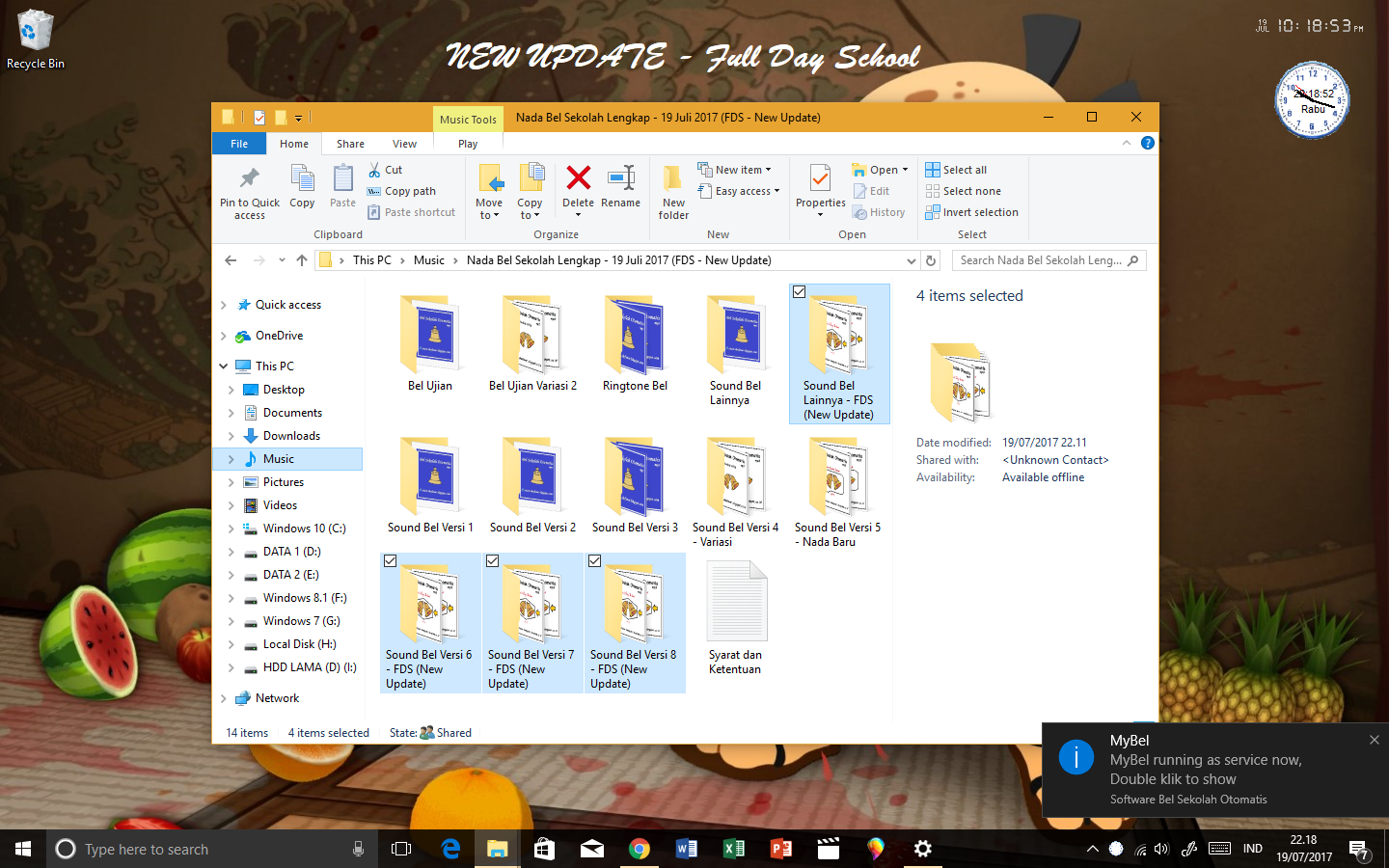
Task: Click Music in address bar breadcrumb
Action: coord(429,260)
